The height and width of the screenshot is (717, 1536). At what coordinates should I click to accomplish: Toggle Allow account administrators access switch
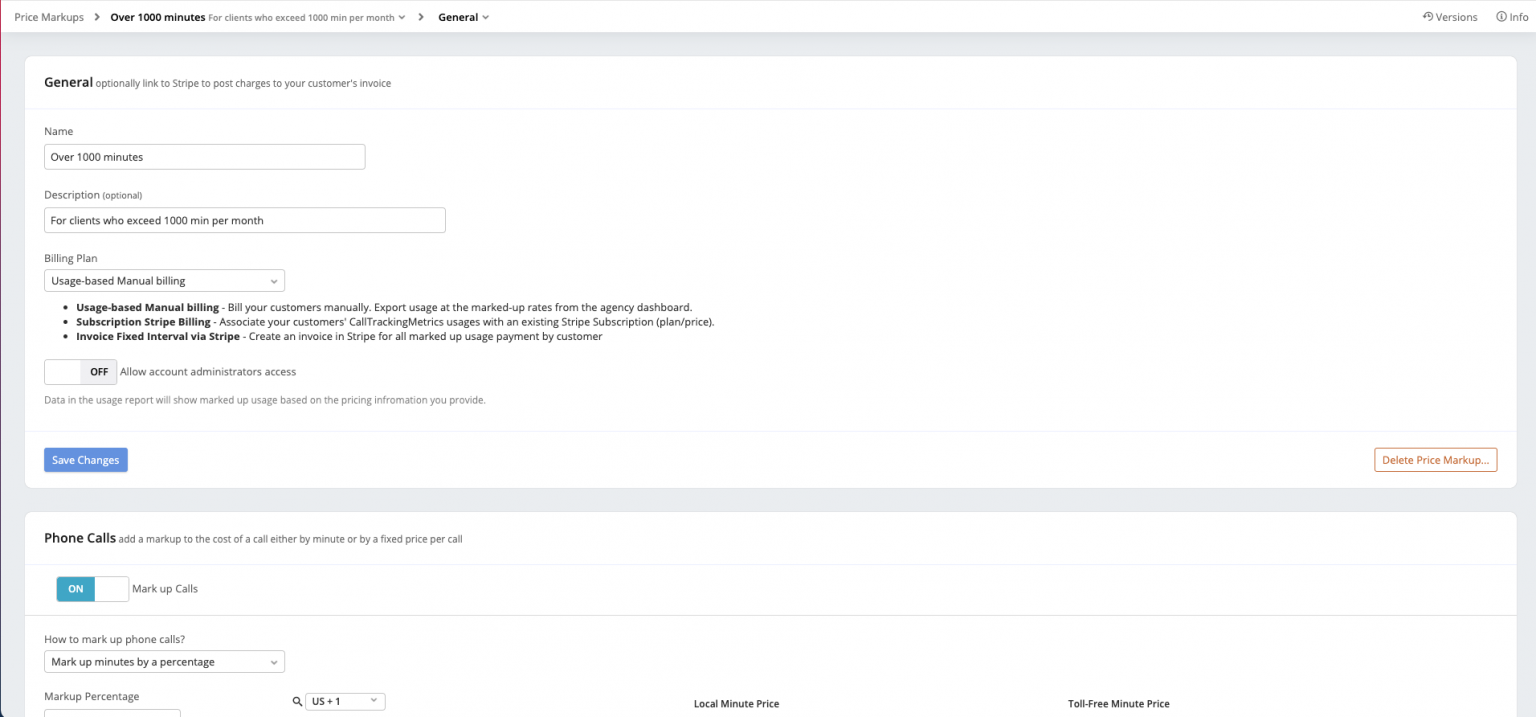80,372
